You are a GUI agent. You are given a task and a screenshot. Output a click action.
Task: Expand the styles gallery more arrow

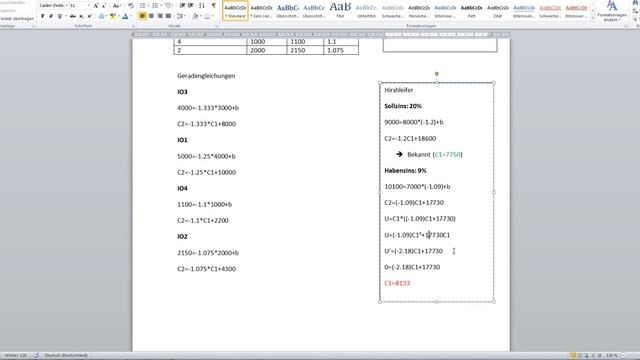click(x=593, y=18)
